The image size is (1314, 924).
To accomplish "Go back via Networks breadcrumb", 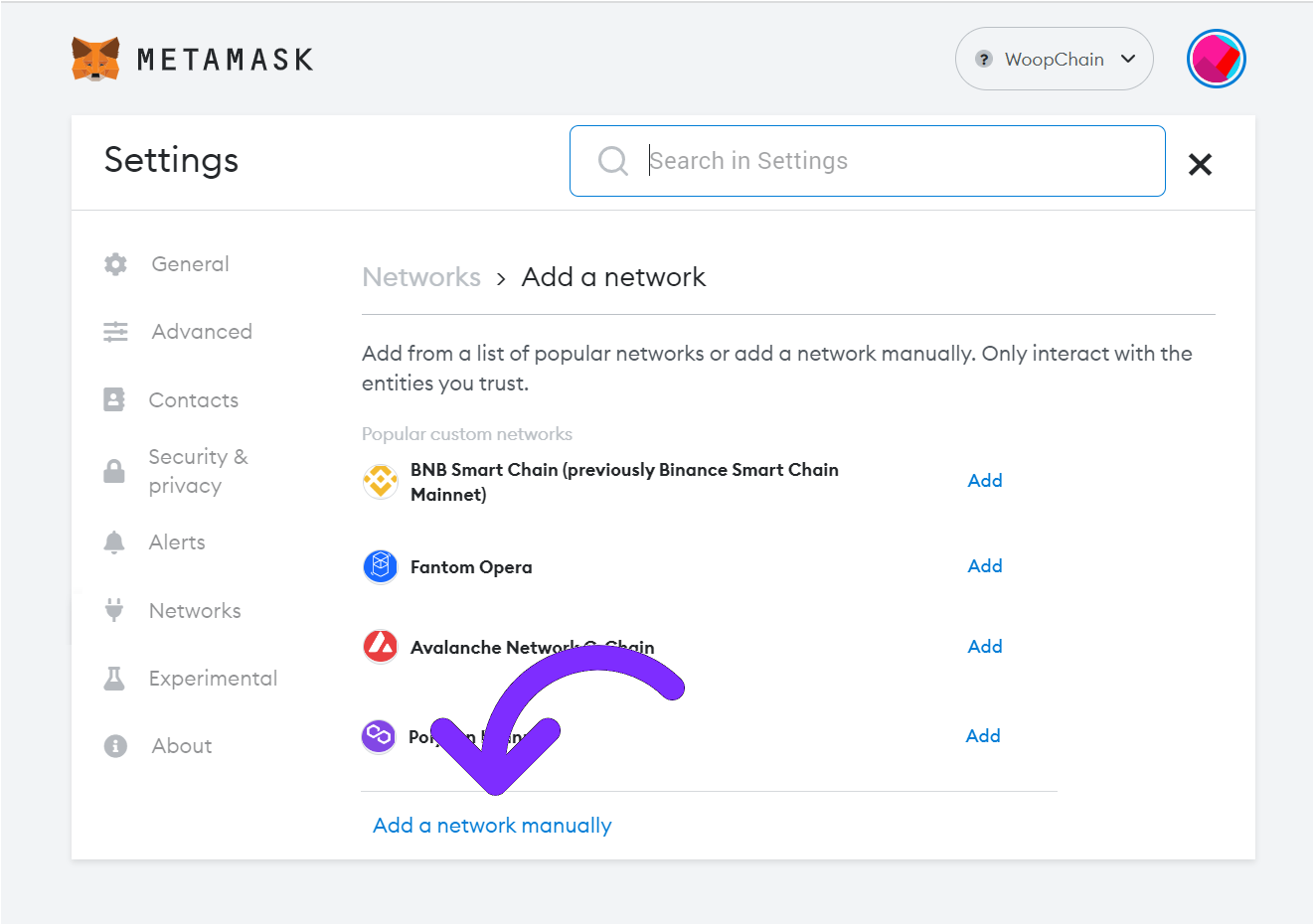I will 421,277.
